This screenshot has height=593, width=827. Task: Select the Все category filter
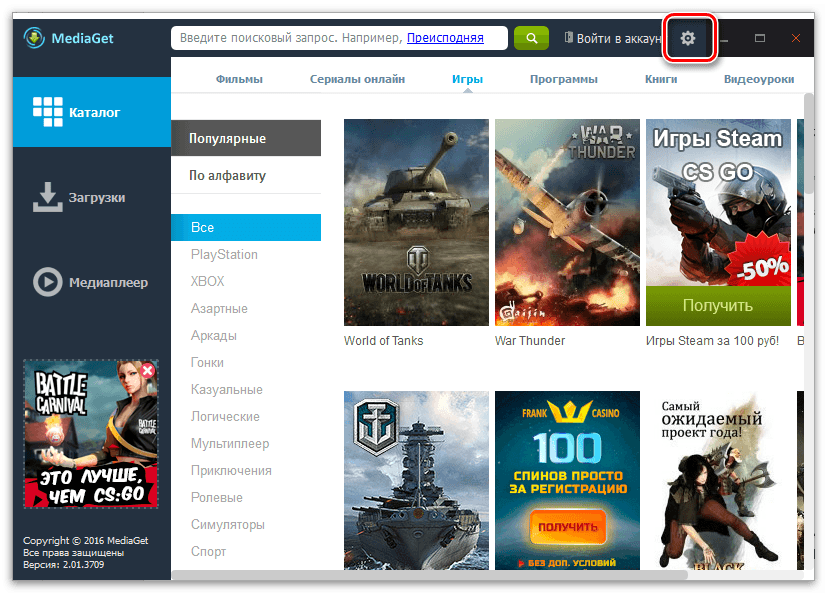246,227
